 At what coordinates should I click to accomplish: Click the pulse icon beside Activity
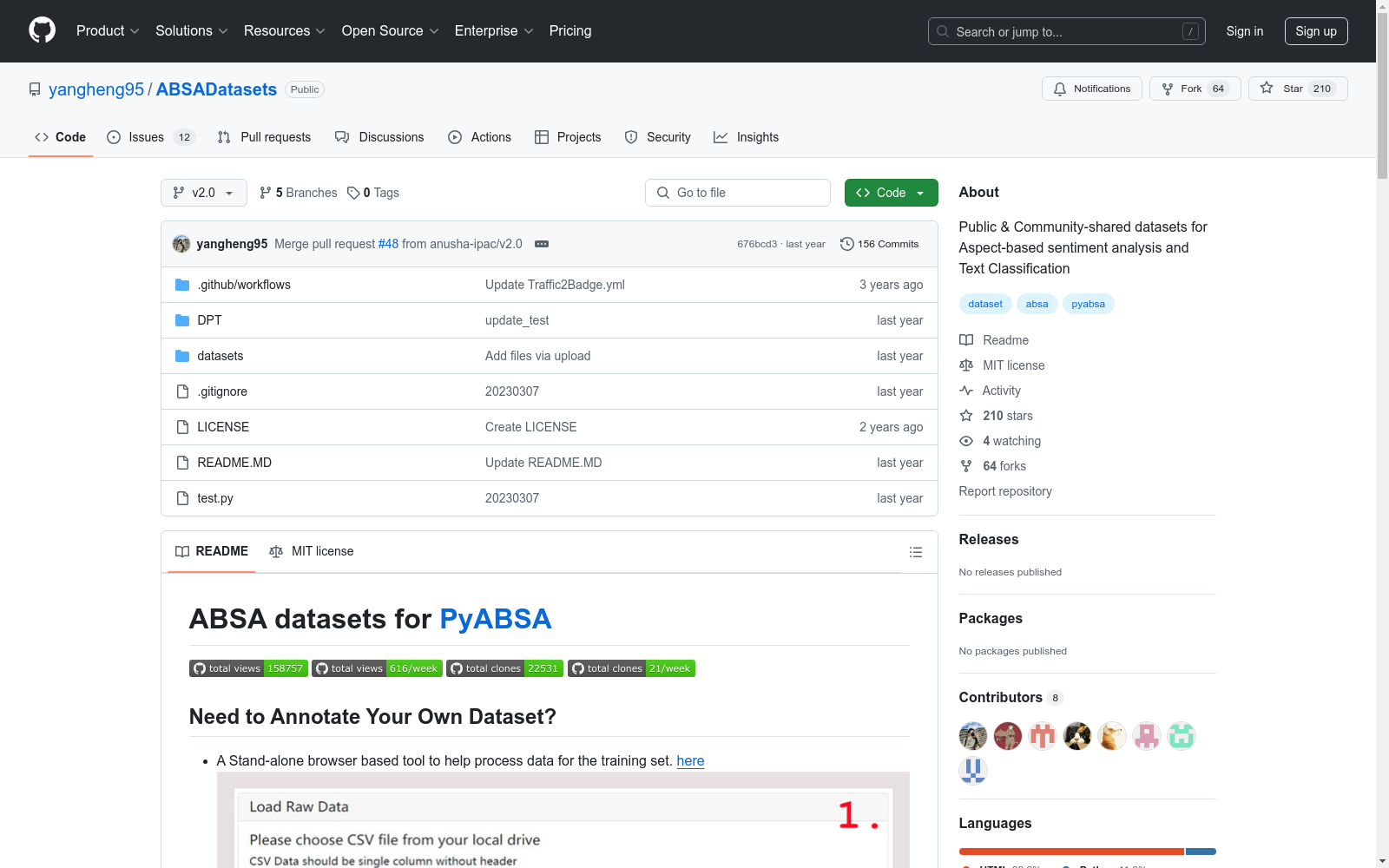tap(966, 391)
